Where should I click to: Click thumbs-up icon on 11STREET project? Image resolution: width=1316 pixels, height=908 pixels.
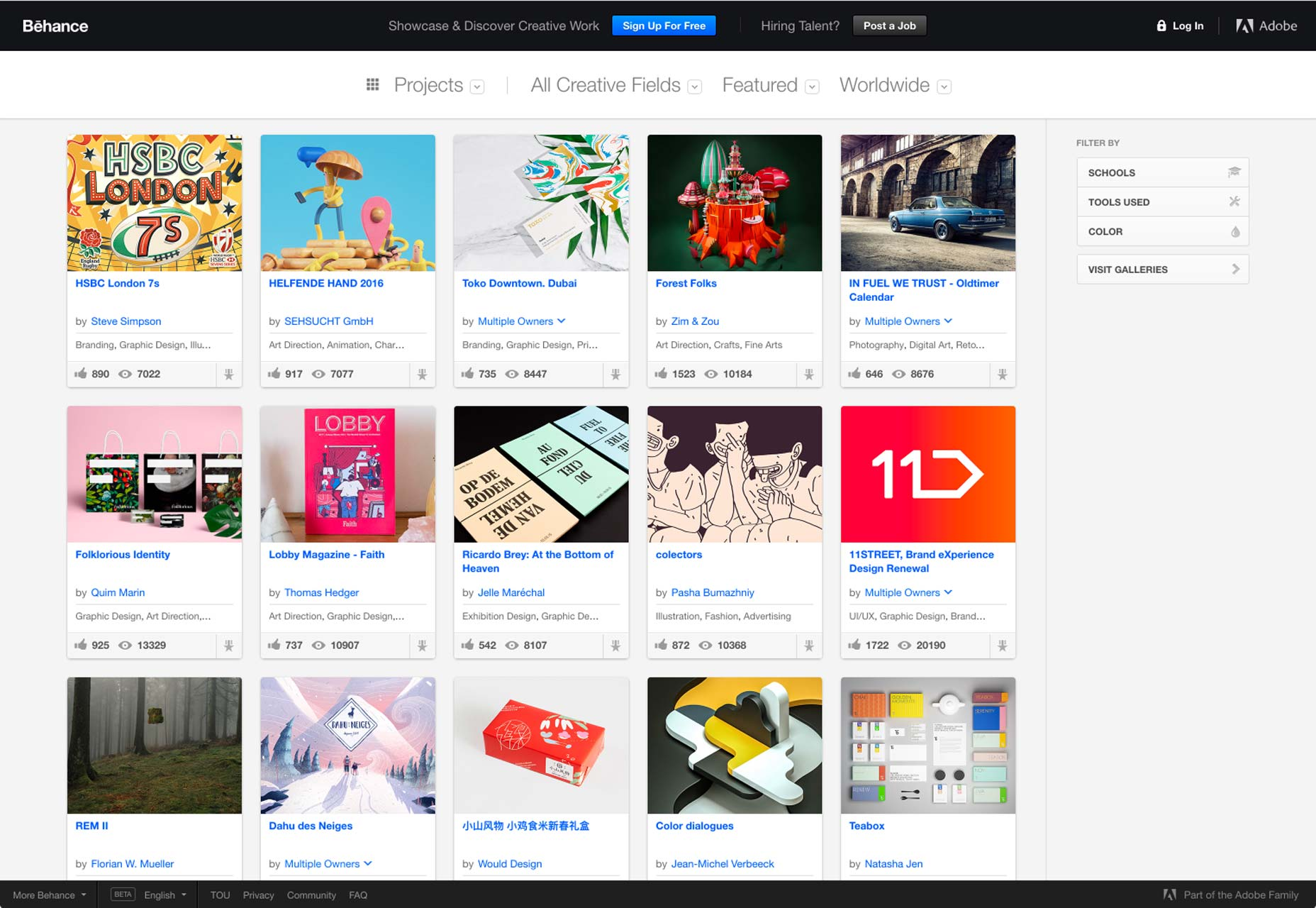[x=854, y=644]
